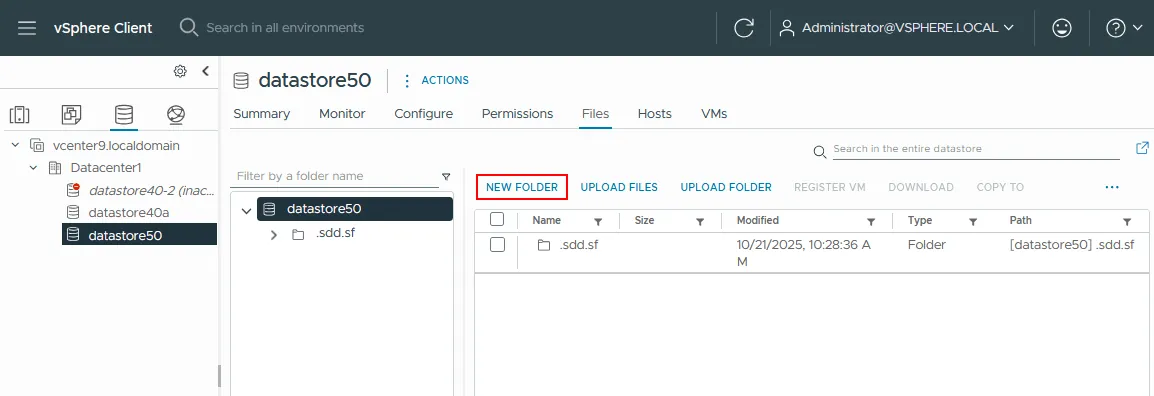Switch to the Configure tab
1154x396 pixels.
point(423,114)
